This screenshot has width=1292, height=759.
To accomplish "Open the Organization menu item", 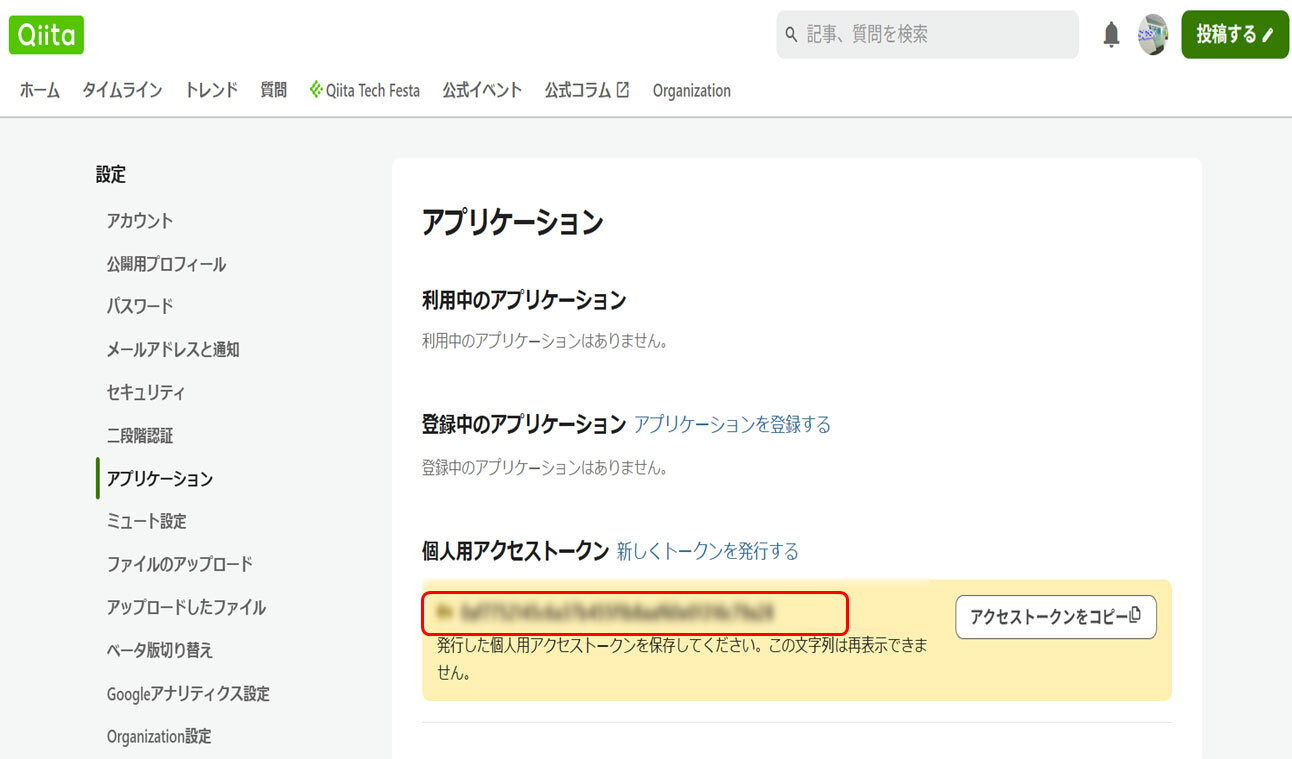I will [691, 90].
